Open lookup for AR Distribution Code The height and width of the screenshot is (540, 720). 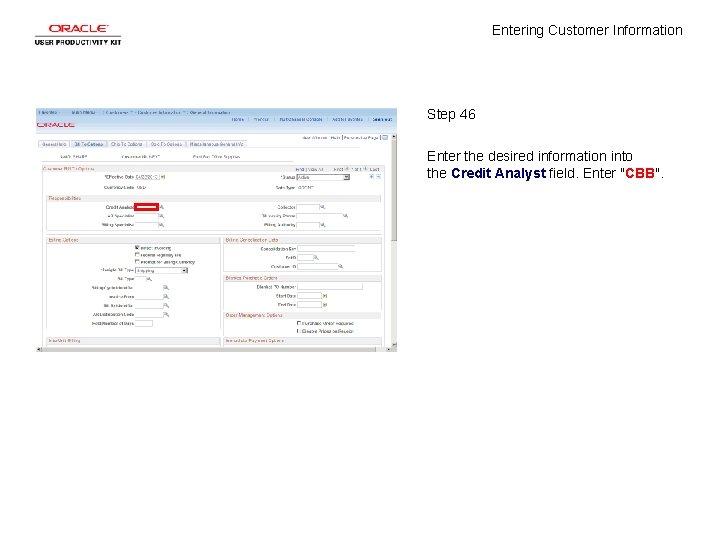[x=166, y=315]
